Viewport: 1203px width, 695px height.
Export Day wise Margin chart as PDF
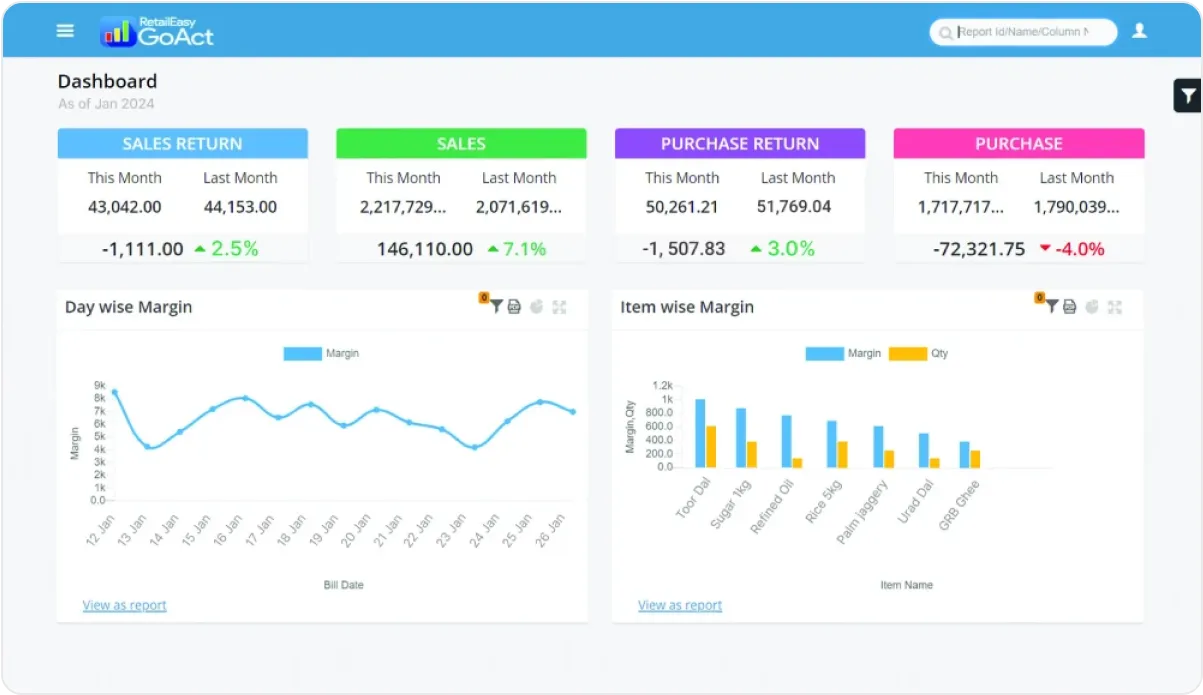click(514, 305)
